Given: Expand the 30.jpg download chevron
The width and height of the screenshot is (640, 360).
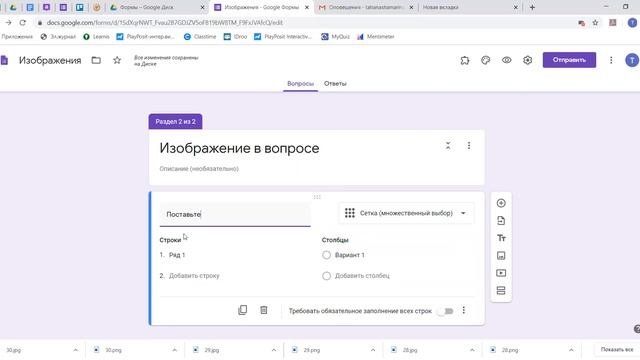Looking at the screenshot, I should (76, 350).
